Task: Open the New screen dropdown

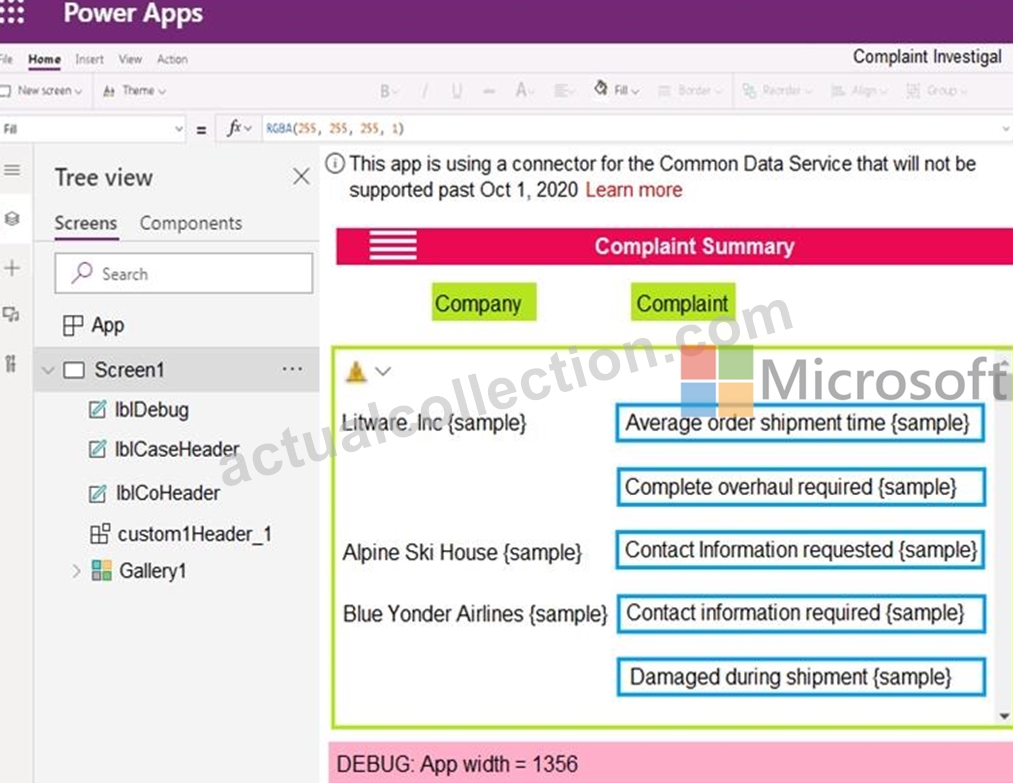Action: [42, 91]
